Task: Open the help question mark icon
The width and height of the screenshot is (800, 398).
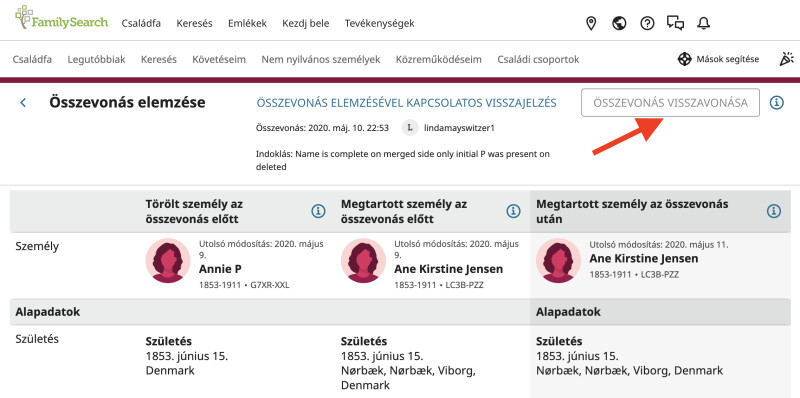Action: pos(647,23)
